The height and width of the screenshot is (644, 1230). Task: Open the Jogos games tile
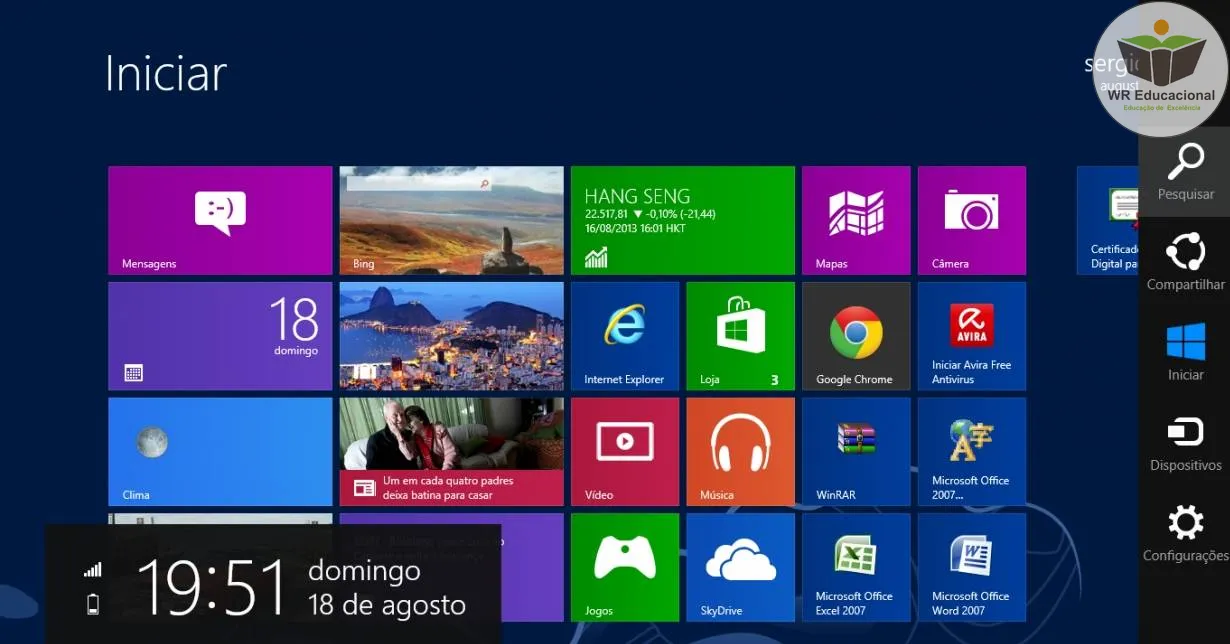625,567
